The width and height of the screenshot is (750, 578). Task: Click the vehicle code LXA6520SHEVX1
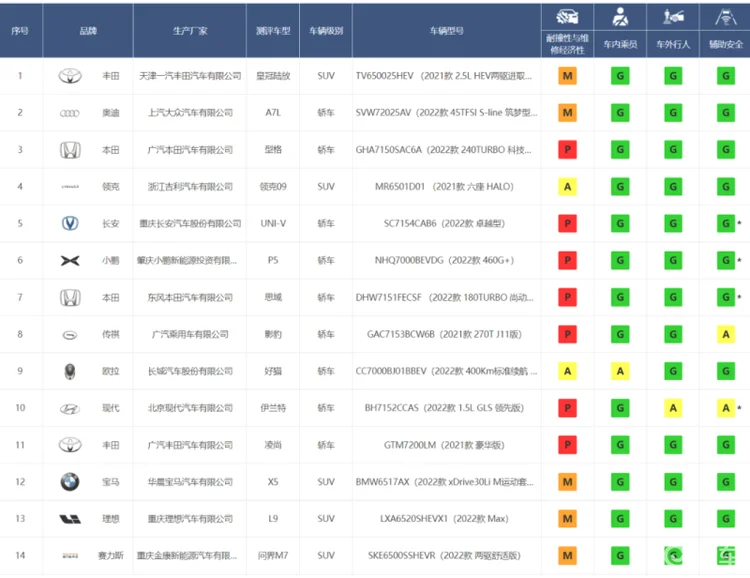pyautogui.click(x=414, y=519)
